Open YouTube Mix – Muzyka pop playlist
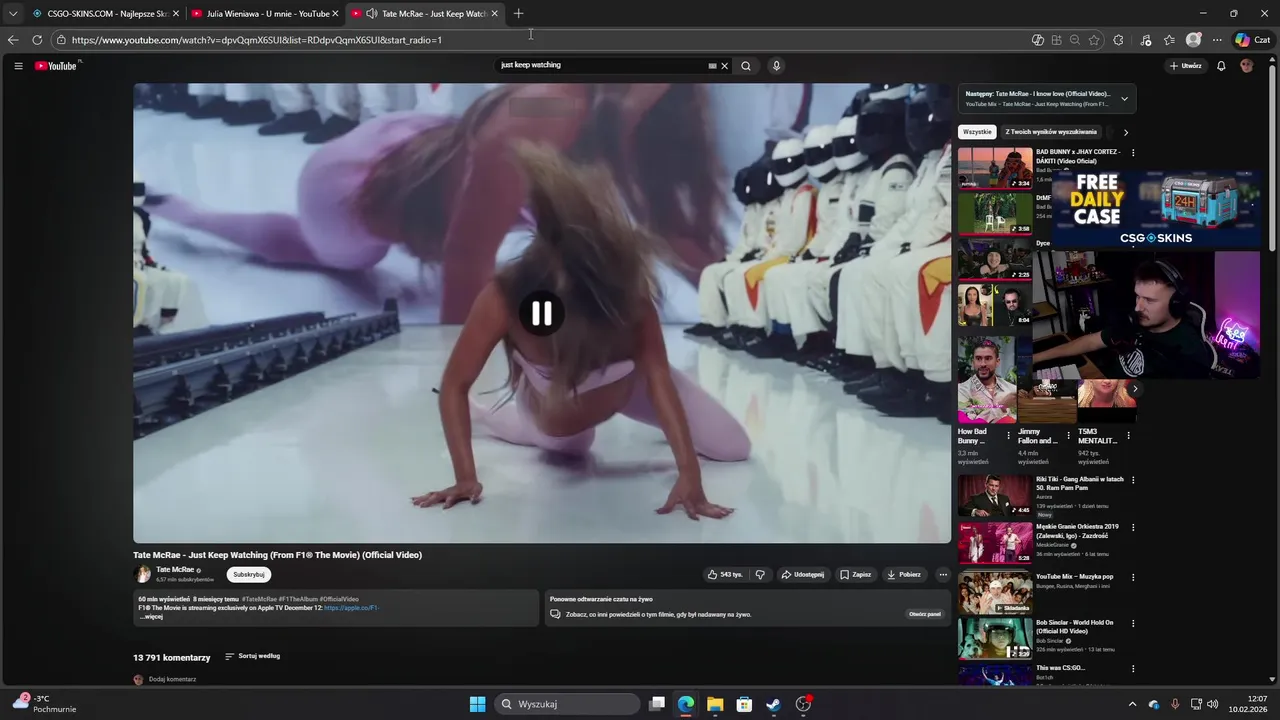This screenshot has height=720, width=1280. [x=1074, y=577]
